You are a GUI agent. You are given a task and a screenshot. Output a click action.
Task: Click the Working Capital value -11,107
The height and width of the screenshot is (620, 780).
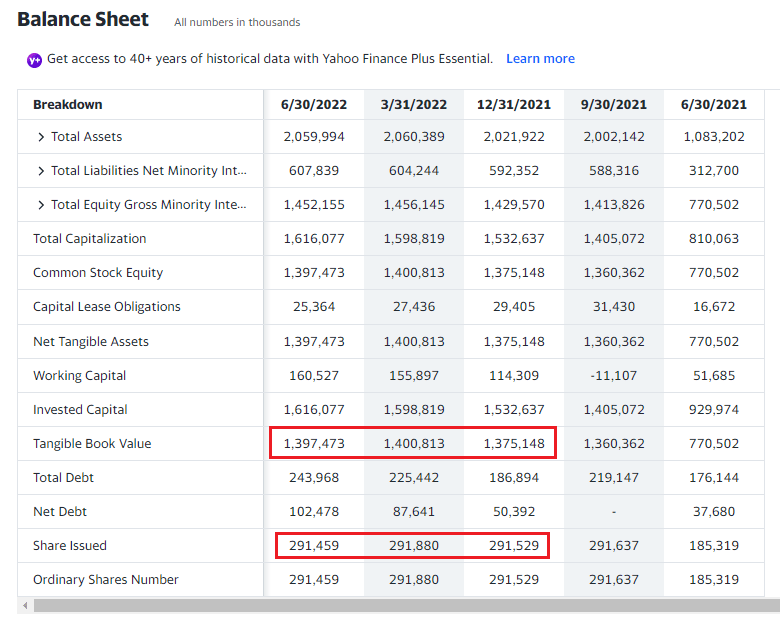tap(614, 376)
